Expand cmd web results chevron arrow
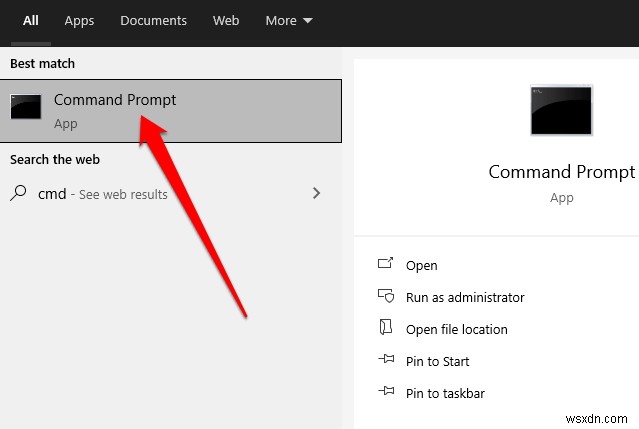The width and height of the screenshot is (639, 429). (x=317, y=193)
